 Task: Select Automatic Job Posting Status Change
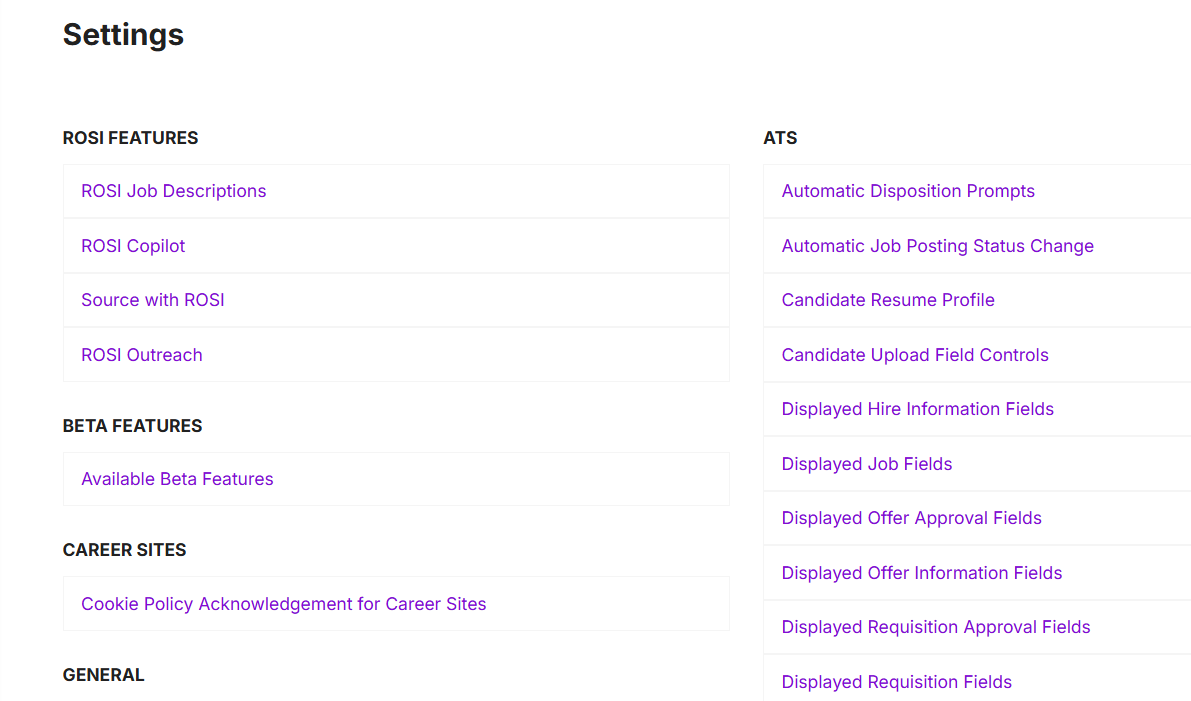(x=937, y=246)
